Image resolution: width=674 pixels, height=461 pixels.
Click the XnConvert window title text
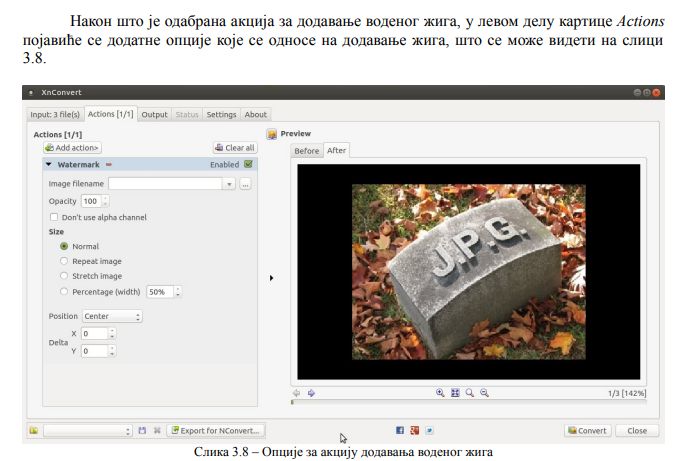click(x=61, y=92)
